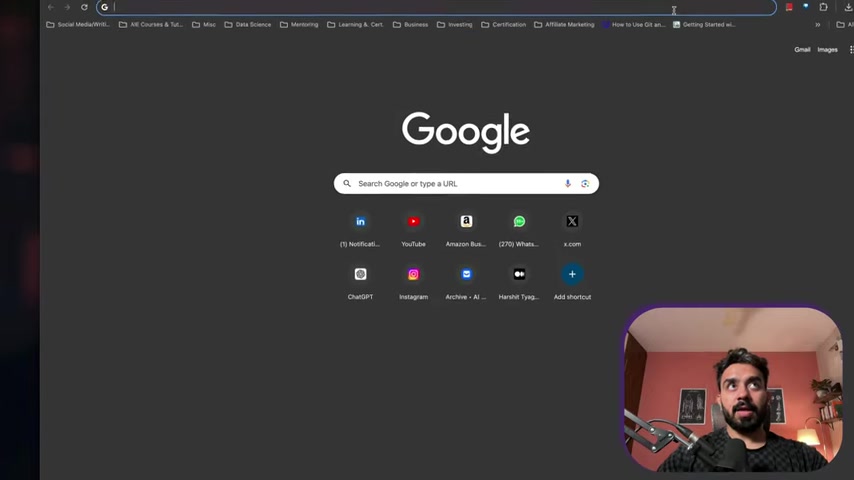The image size is (854, 480).
Task: Open the ChatGPT shortcut
Action: (x=360, y=283)
